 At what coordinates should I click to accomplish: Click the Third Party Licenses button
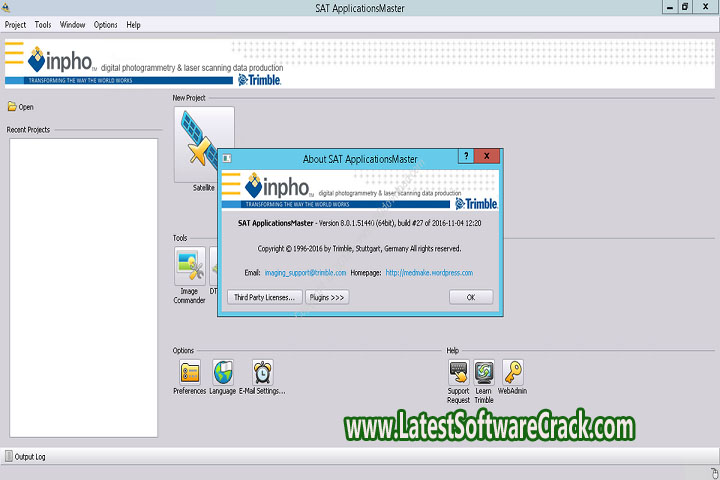264,297
